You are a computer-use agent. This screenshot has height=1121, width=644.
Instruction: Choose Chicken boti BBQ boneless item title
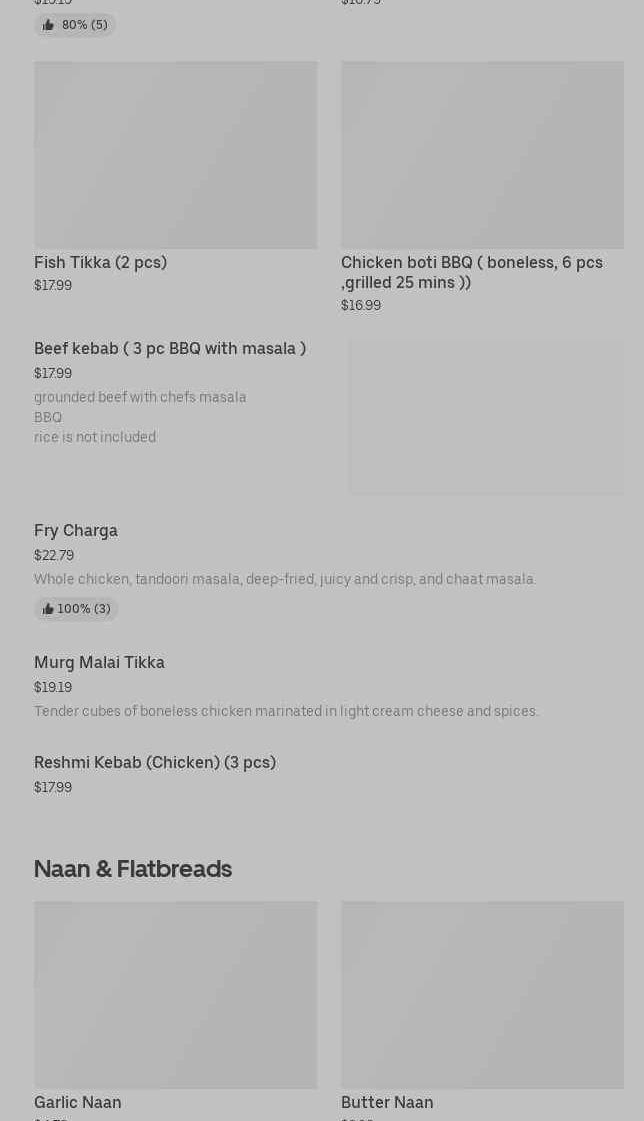[x=471, y=272]
